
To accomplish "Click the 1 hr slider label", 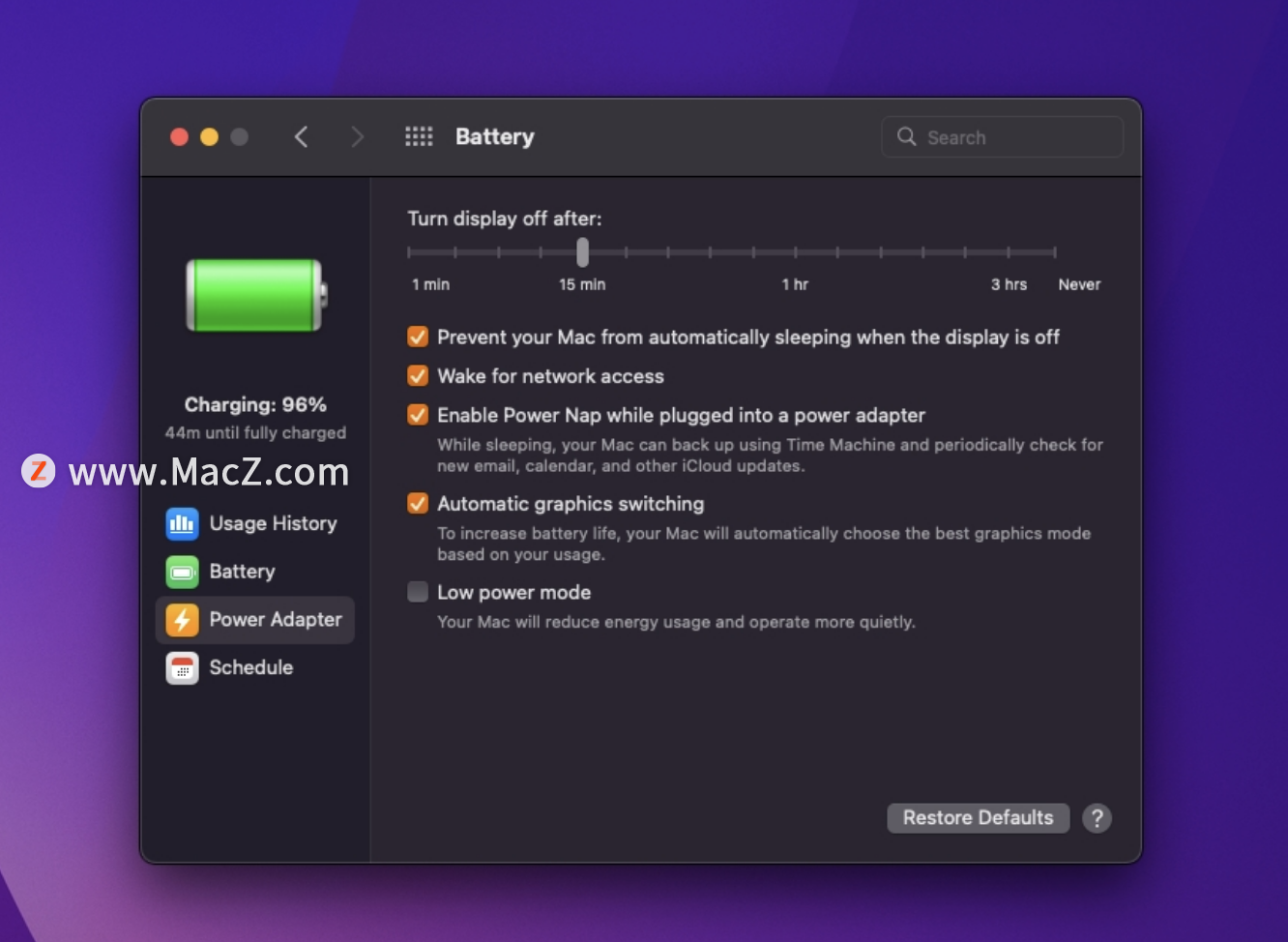I will pyautogui.click(x=795, y=284).
